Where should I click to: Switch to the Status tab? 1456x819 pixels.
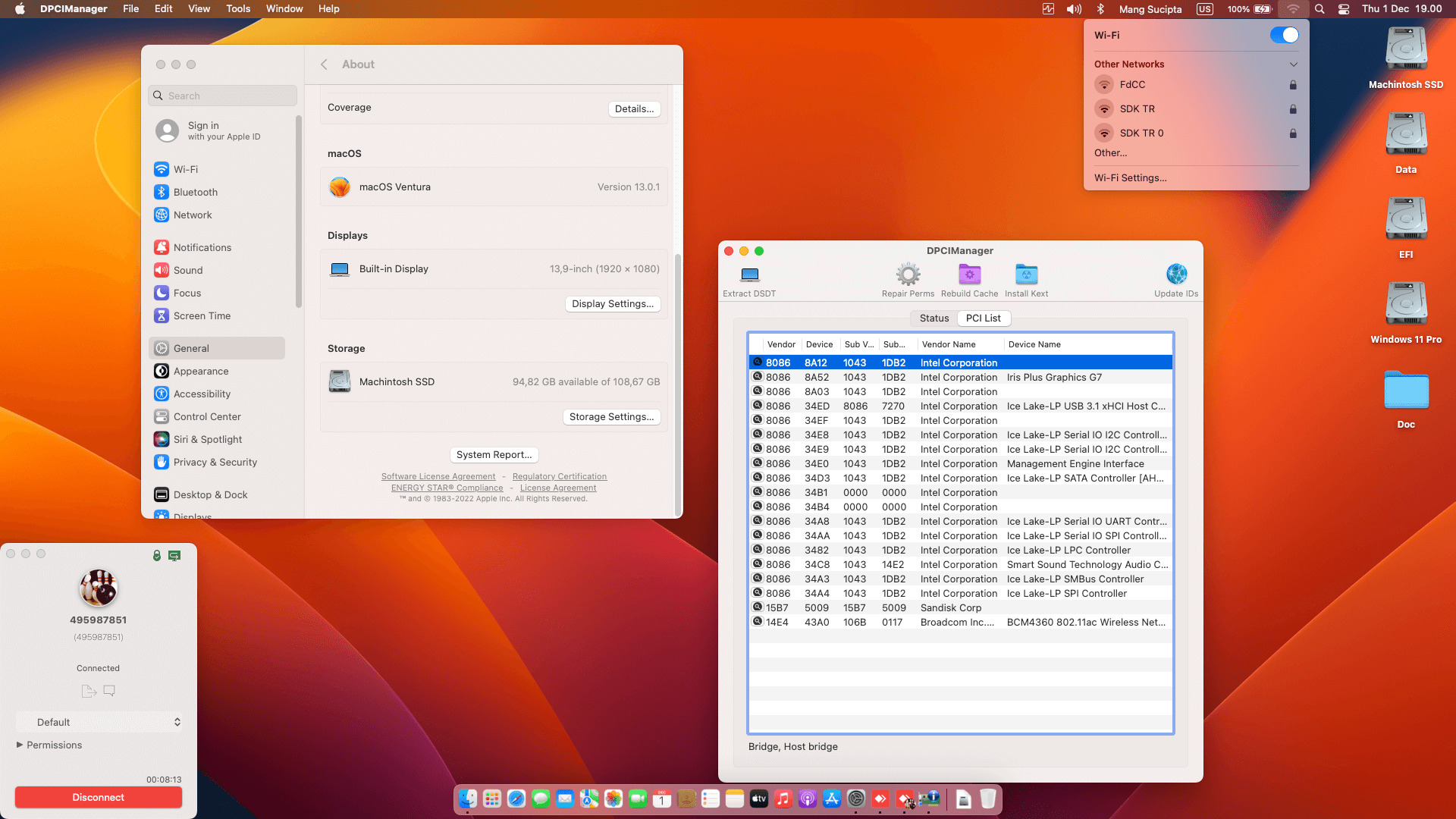[934, 318]
